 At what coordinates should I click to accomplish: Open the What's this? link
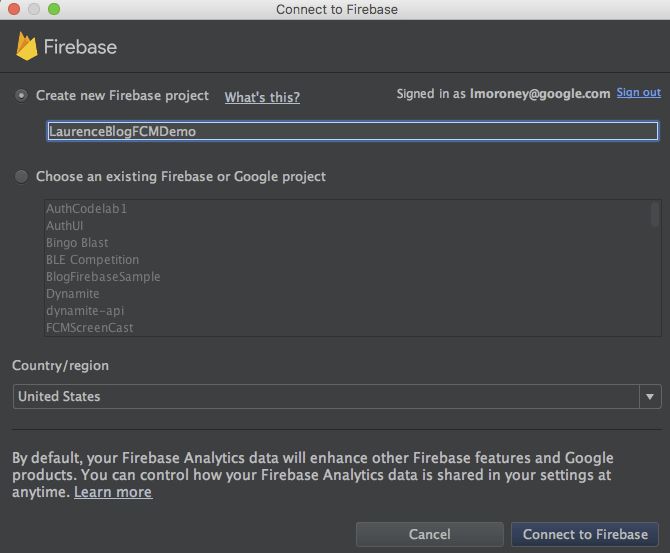262,97
